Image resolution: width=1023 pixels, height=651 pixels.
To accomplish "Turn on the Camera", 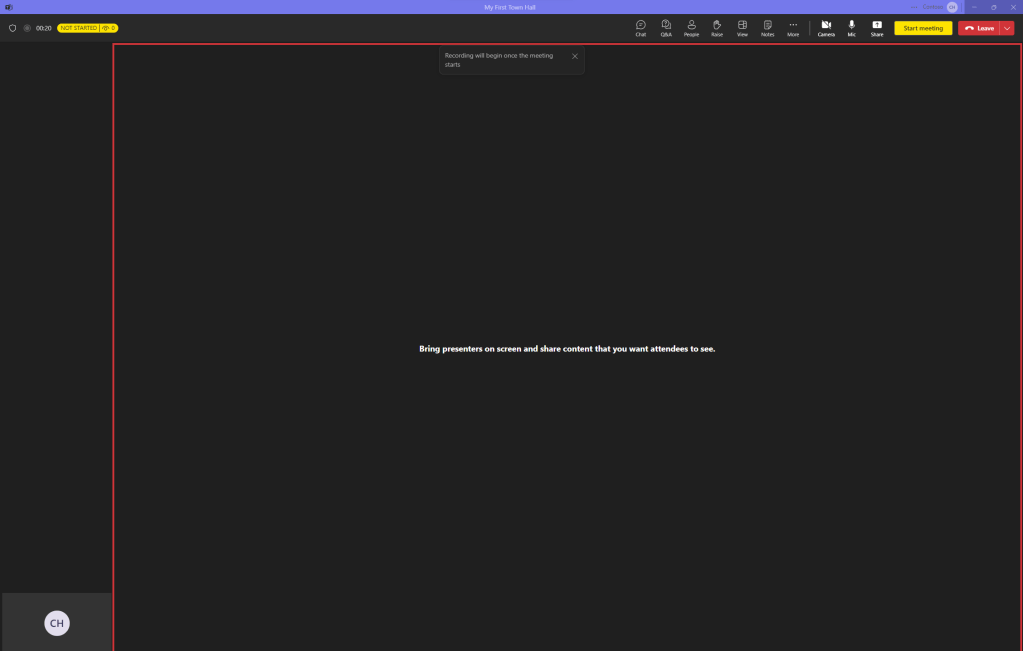I will (x=826, y=27).
